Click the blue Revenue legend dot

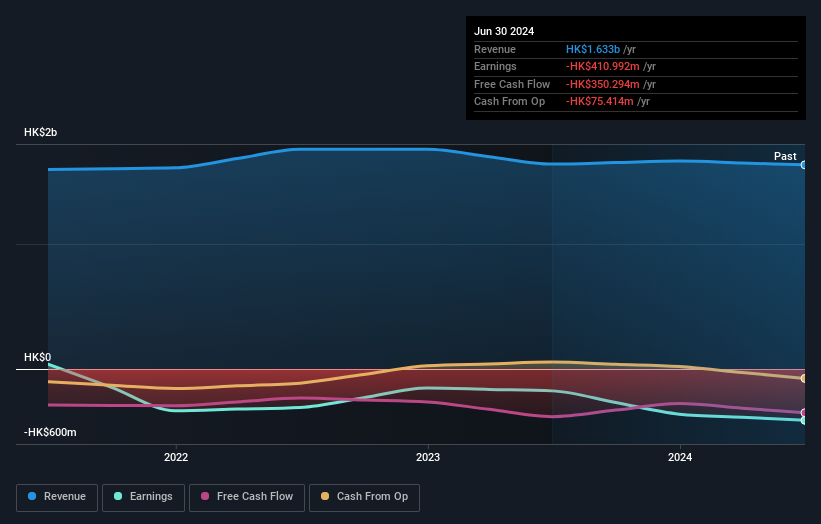point(32,496)
